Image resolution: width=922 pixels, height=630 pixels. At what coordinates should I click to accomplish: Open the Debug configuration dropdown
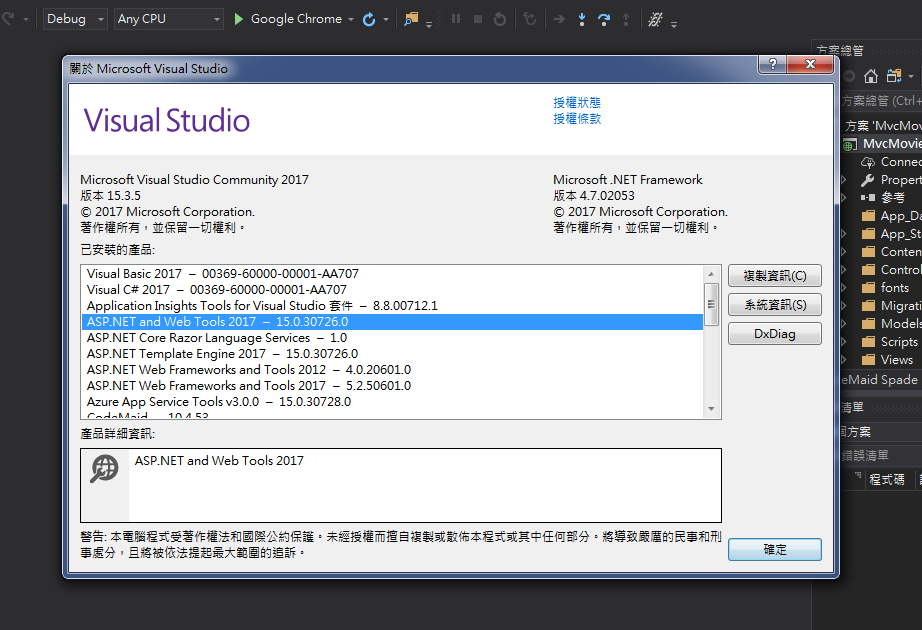(x=76, y=19)
